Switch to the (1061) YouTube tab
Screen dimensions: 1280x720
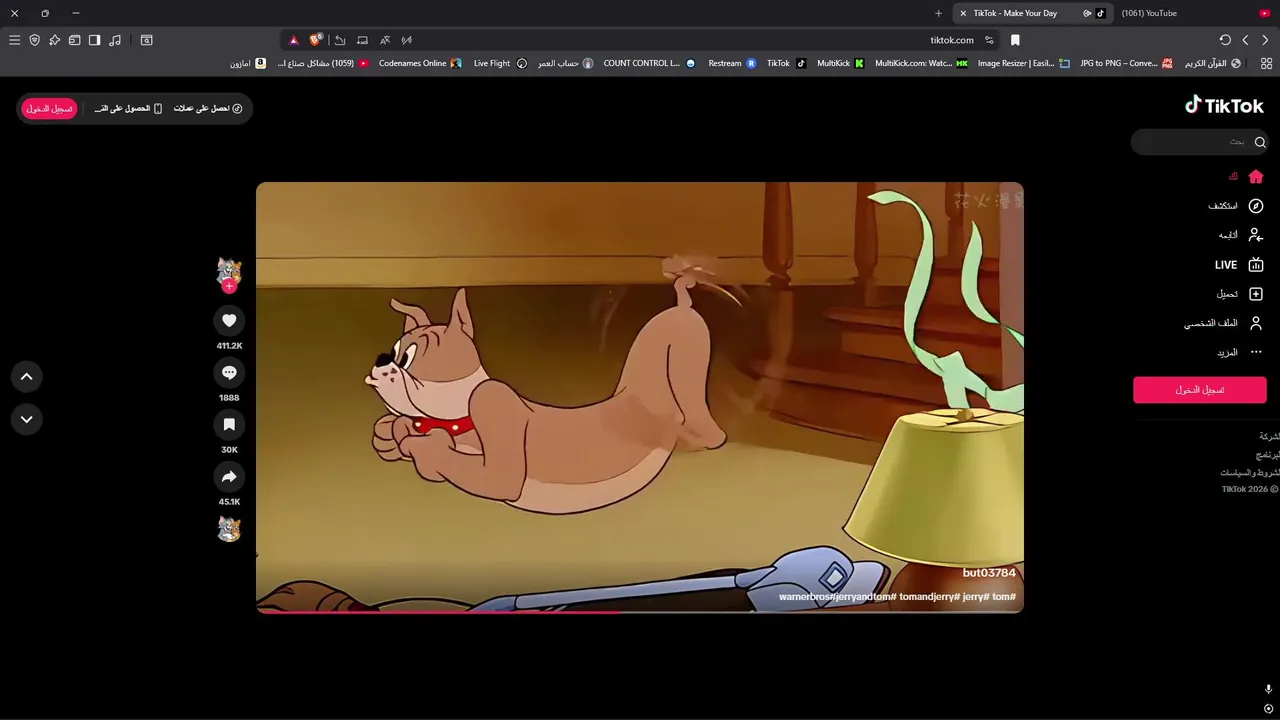point(1195,13)
